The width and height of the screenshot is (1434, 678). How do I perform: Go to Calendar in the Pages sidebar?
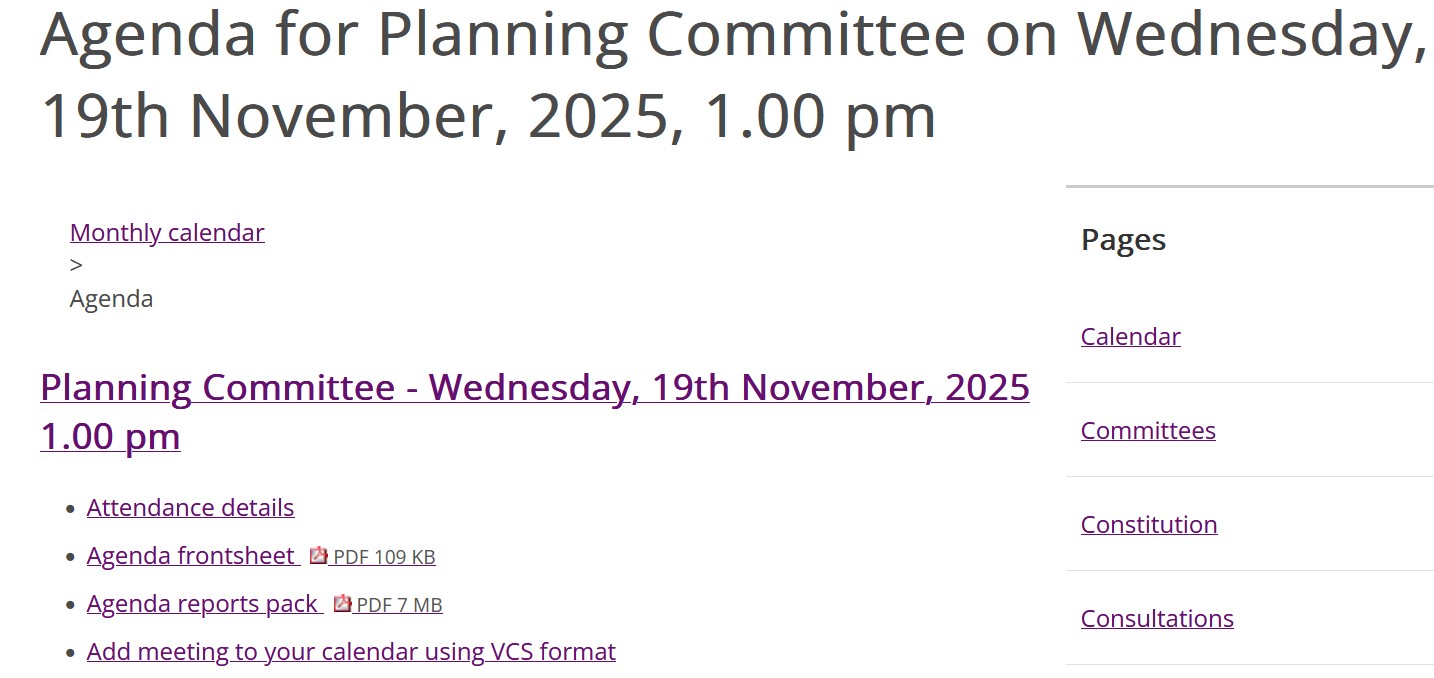[1130, 336]
